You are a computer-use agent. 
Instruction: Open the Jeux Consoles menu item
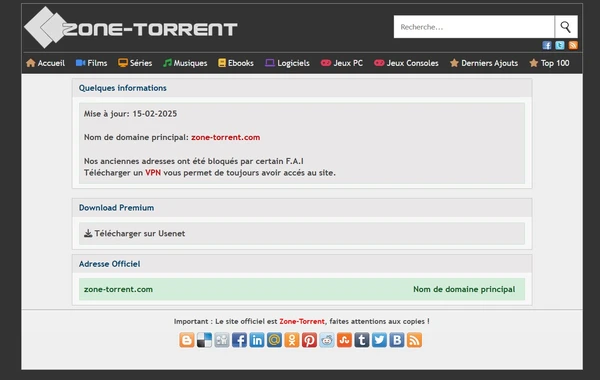[406, 63]
